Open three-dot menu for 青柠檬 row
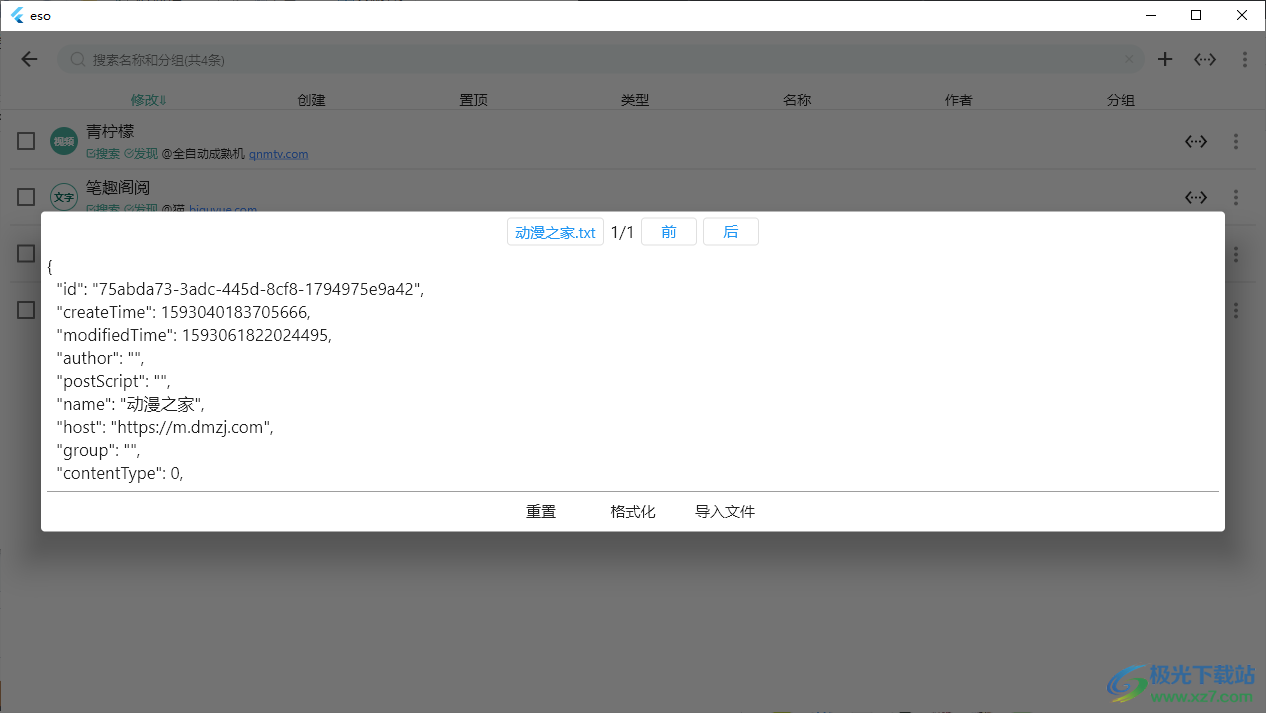The height and width of the screenshot is (713, 1266). (1236, 142)
